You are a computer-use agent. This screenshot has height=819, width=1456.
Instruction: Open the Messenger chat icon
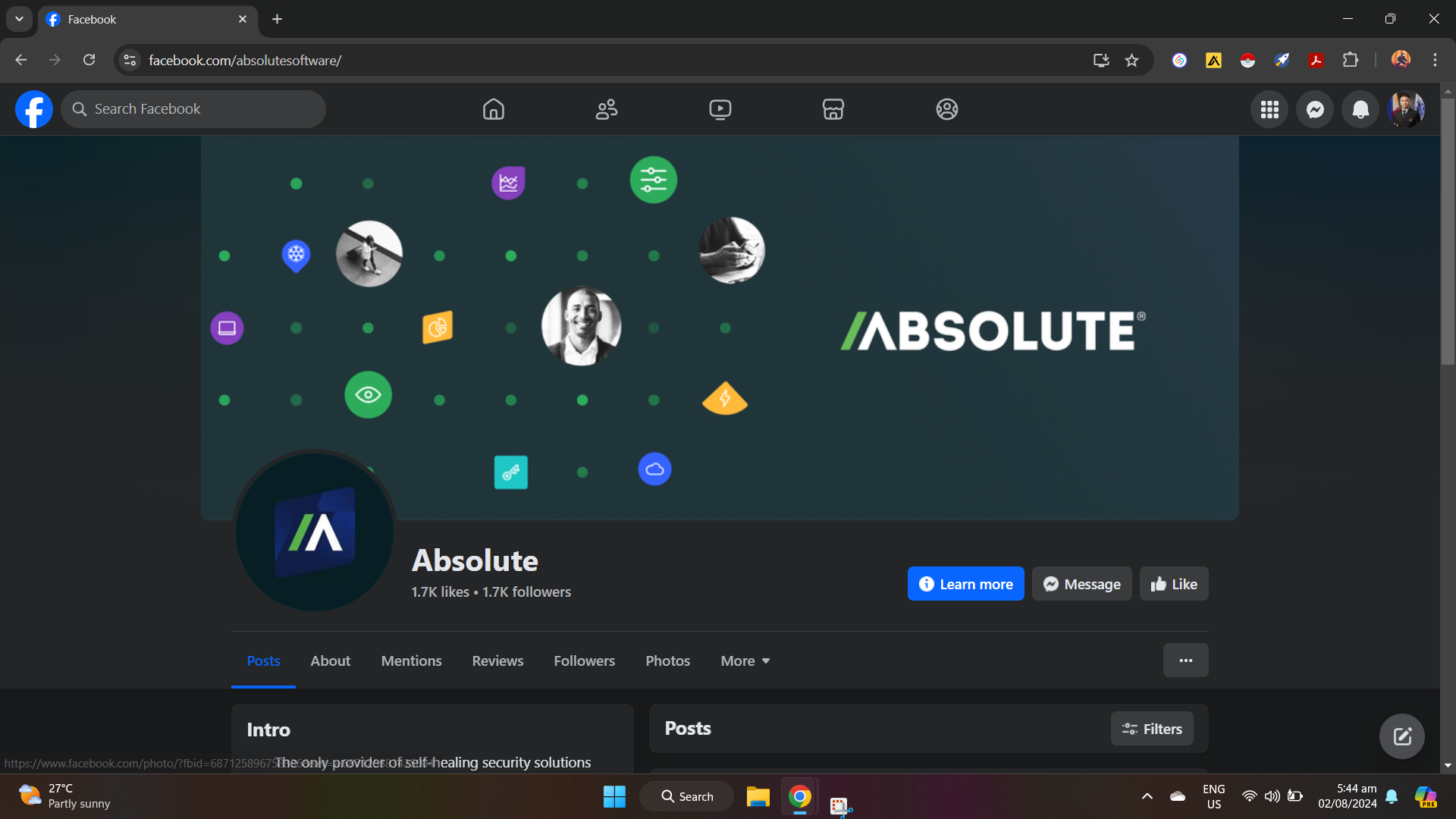(1315, 109)
